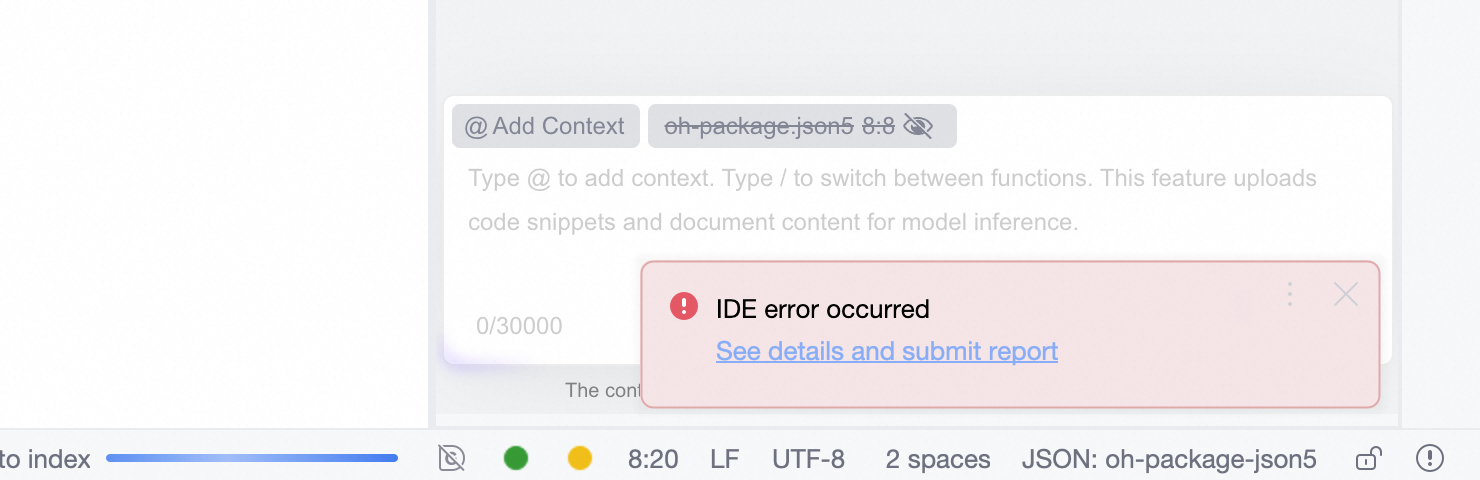Image resolution: width=1480 pixels, height=480 pixels.
Task: Click the @ Add Context button
Action: tap(545, 126)
